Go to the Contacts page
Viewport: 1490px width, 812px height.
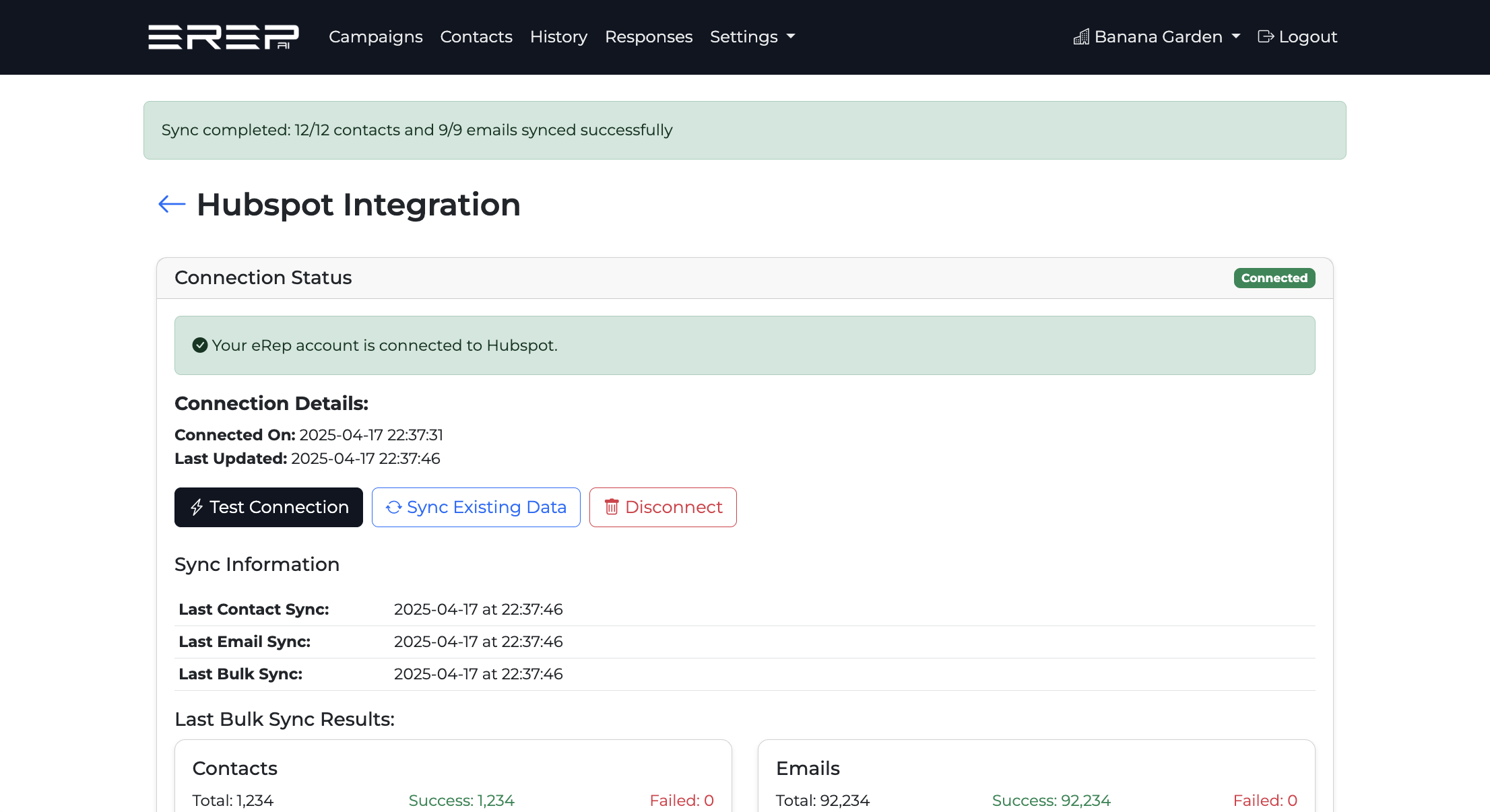pos(476,37)
